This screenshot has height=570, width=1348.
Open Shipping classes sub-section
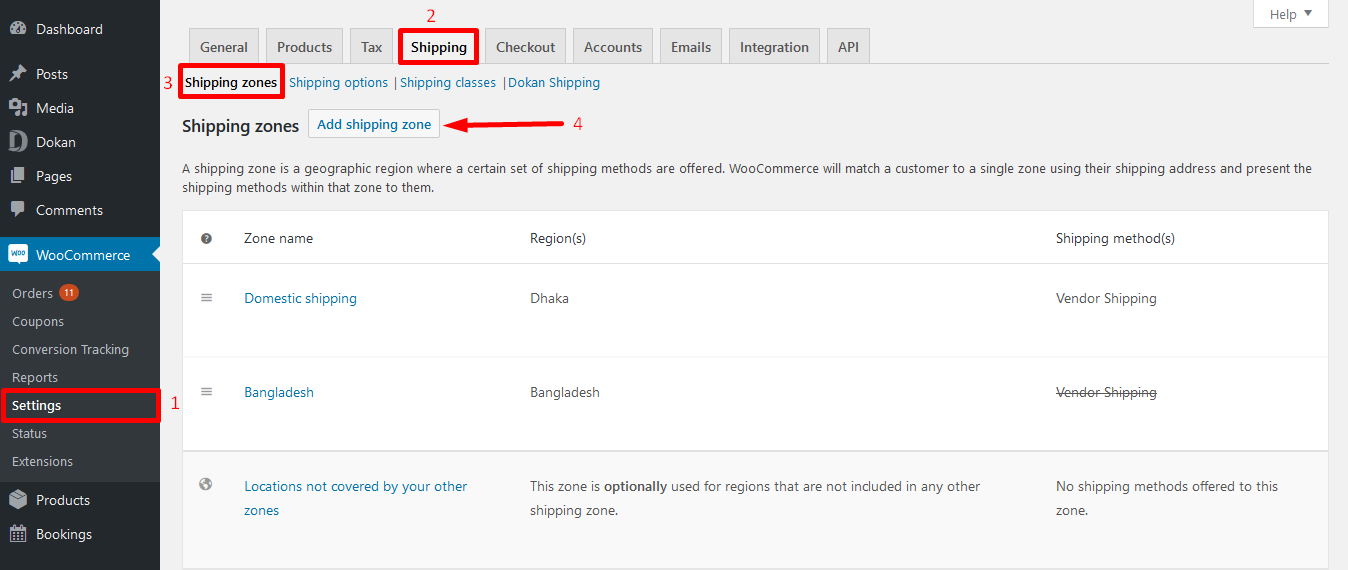[x=448, y=82]
